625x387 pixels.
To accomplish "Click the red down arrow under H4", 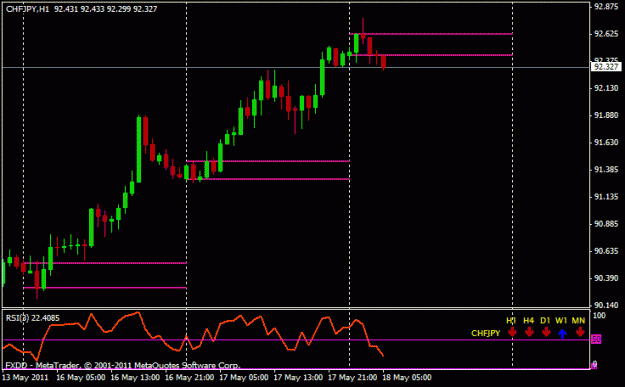I will click(529, 332).
